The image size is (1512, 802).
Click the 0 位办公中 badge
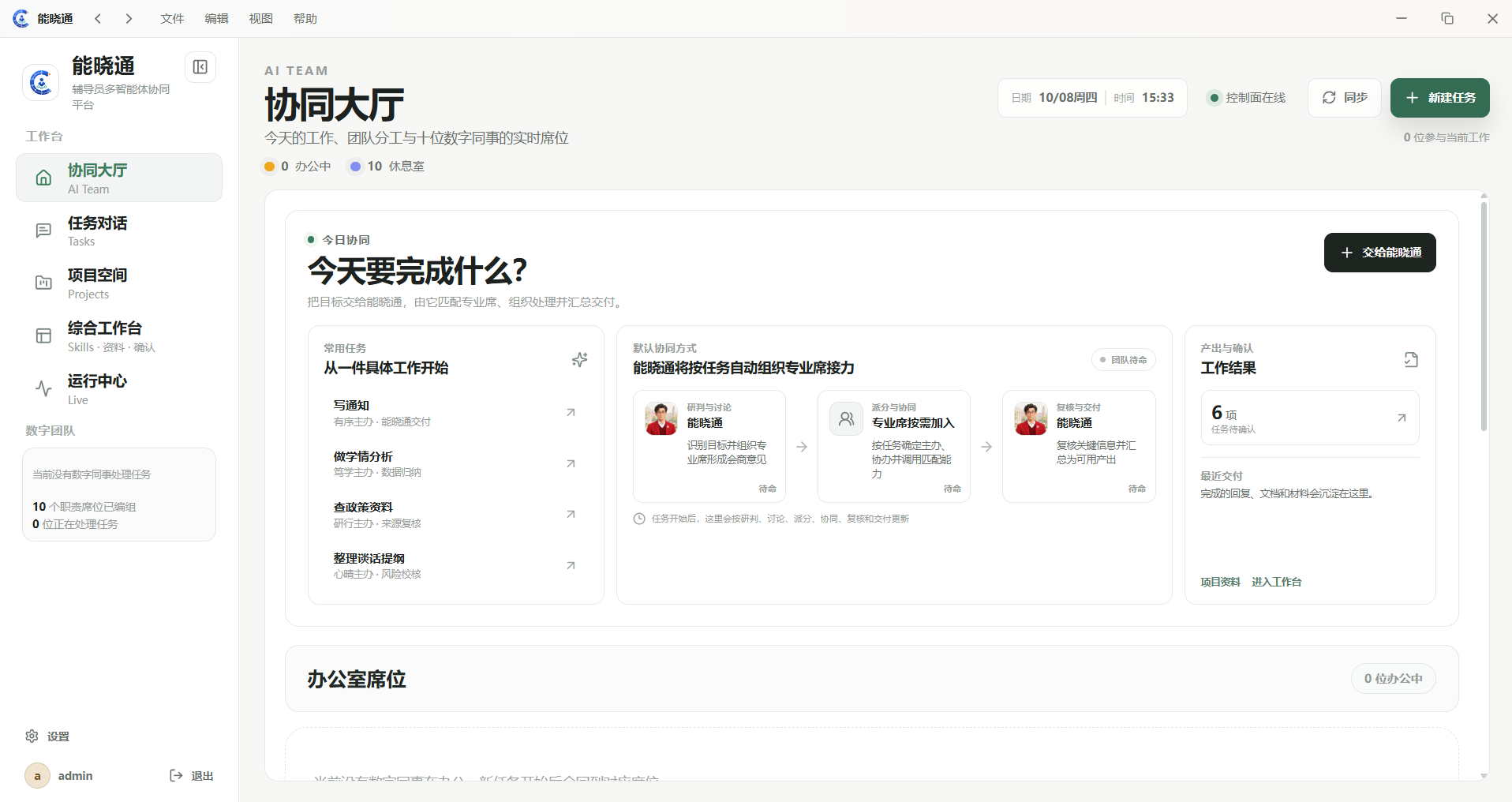coord(1393,679)
